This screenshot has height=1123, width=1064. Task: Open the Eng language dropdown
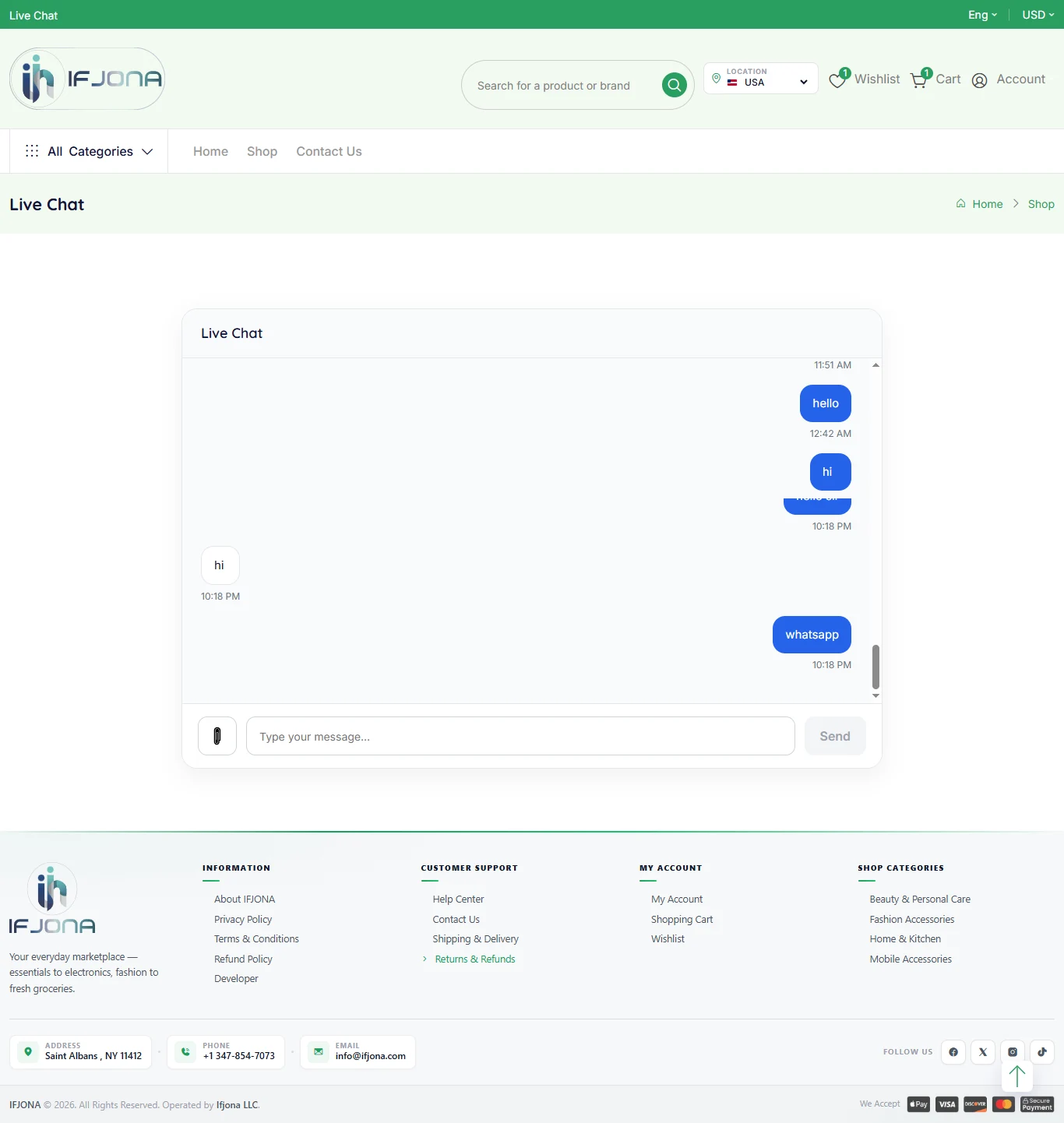pyautogui.click(x=982, y=15)
